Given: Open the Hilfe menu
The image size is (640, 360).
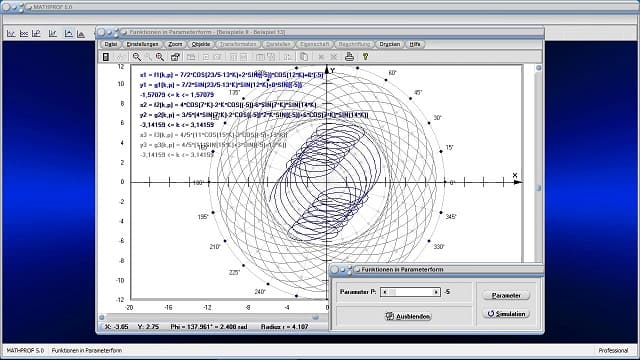Looking at the screenshot, I should (x=415, y=44).
